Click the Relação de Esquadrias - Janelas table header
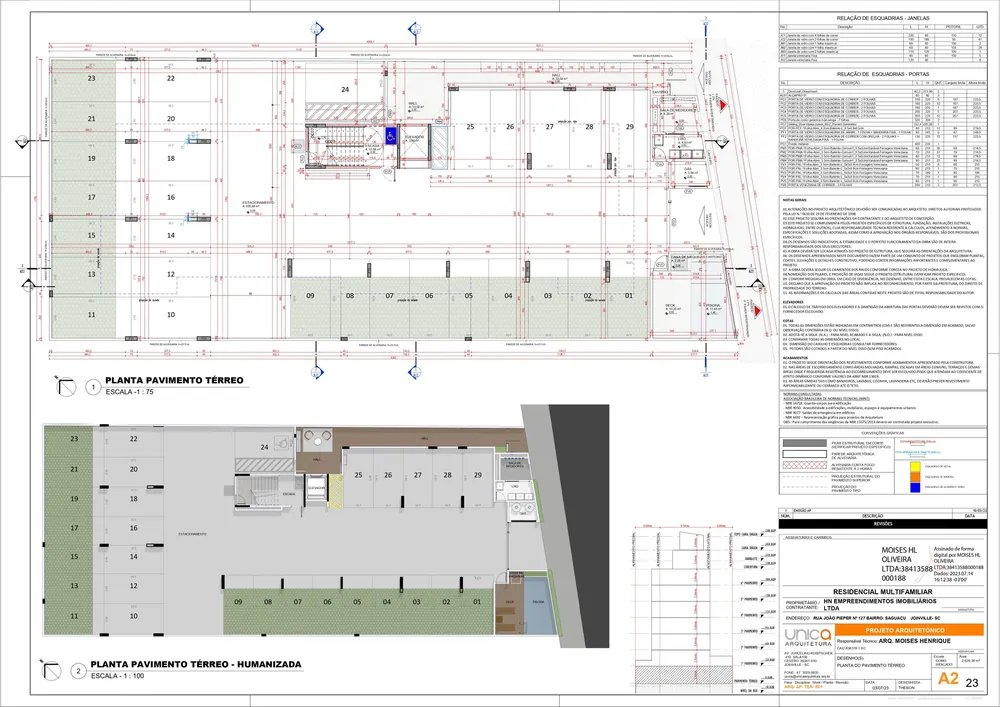Screen dimensions: 1000x707 click(883, 18)
